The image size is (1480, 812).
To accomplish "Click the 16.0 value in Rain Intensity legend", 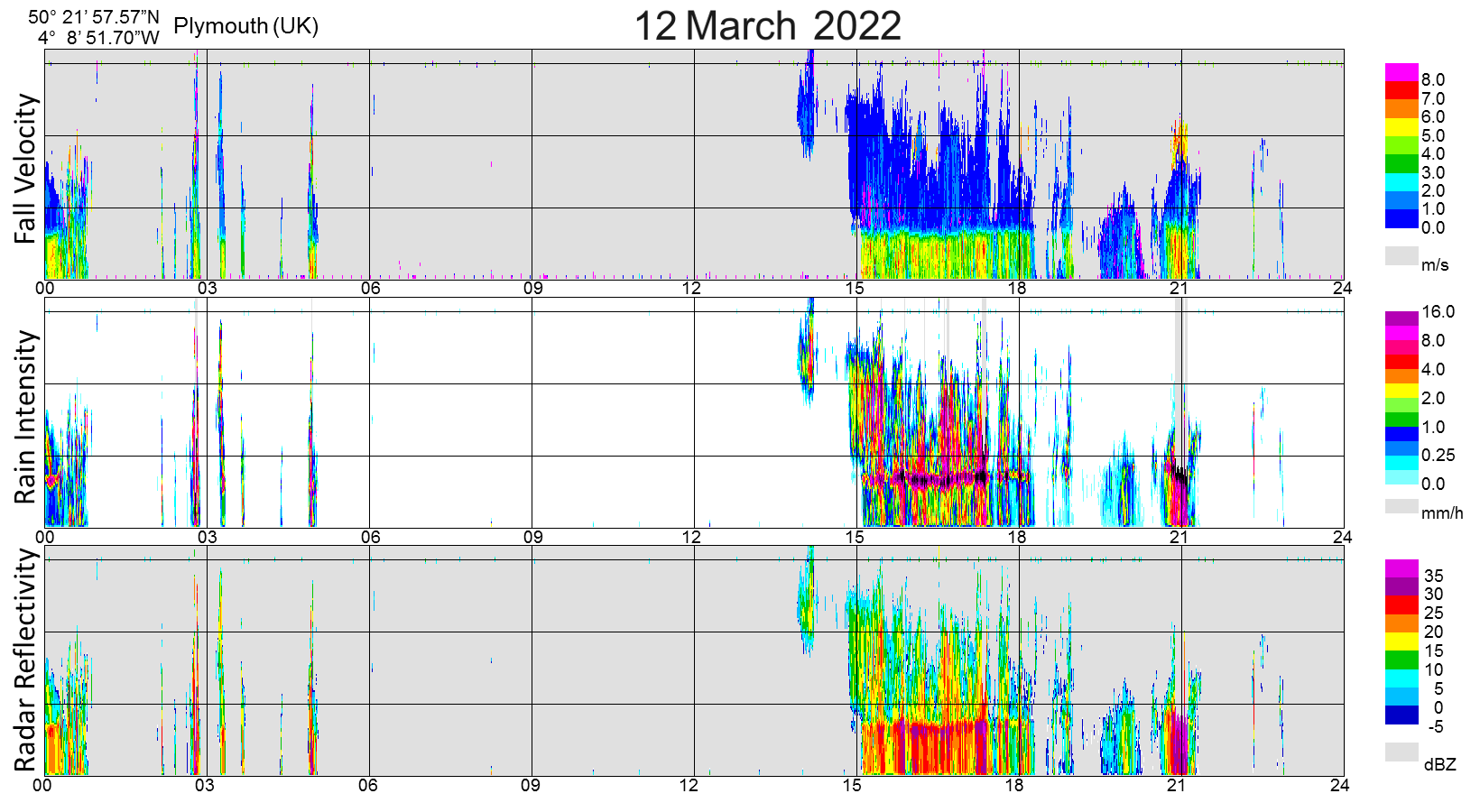I will coord(1438,312).
